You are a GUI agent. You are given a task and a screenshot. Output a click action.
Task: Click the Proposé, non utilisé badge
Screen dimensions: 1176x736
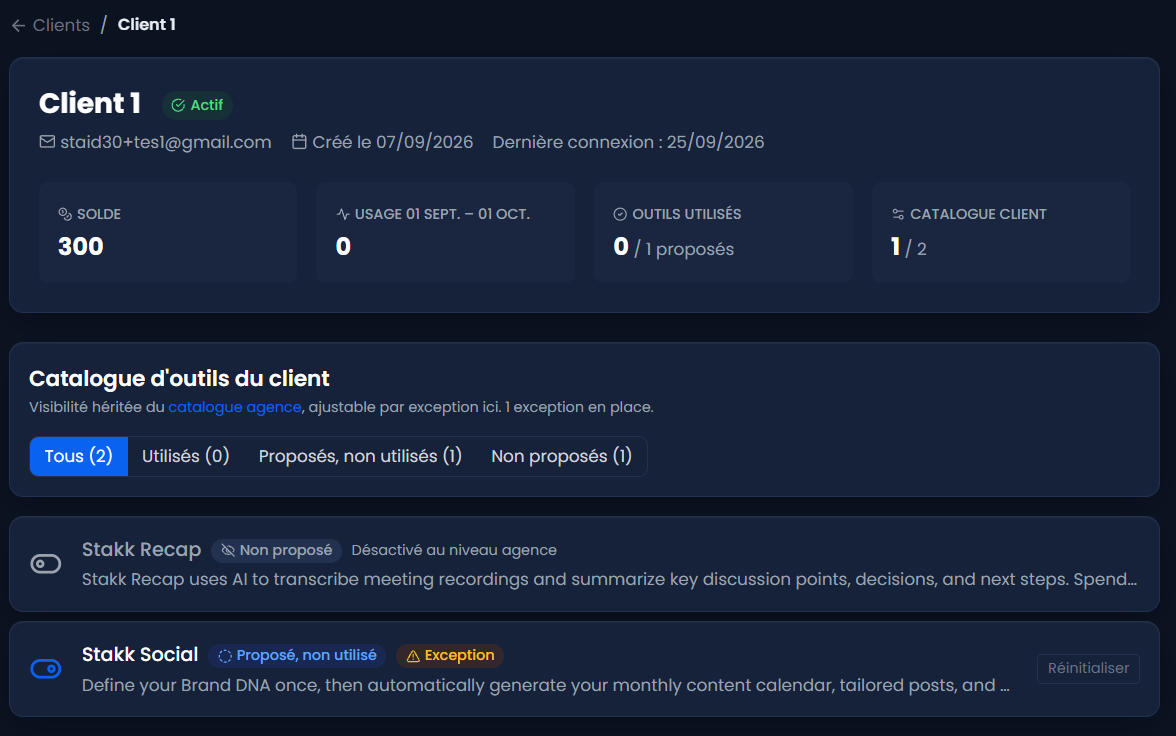pos(298,656)
